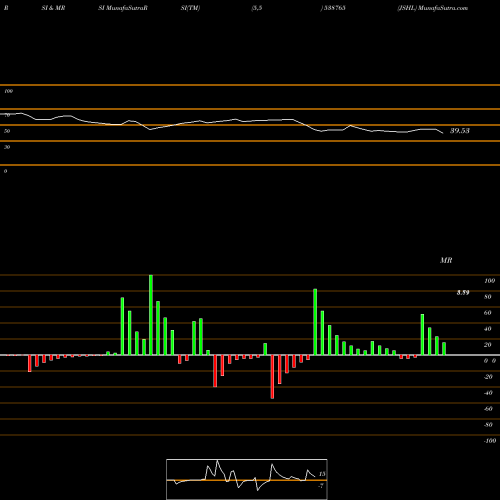Click the 70 level label on RSI axis
This screenshot has height=500, width=500.
click(7, 115)
